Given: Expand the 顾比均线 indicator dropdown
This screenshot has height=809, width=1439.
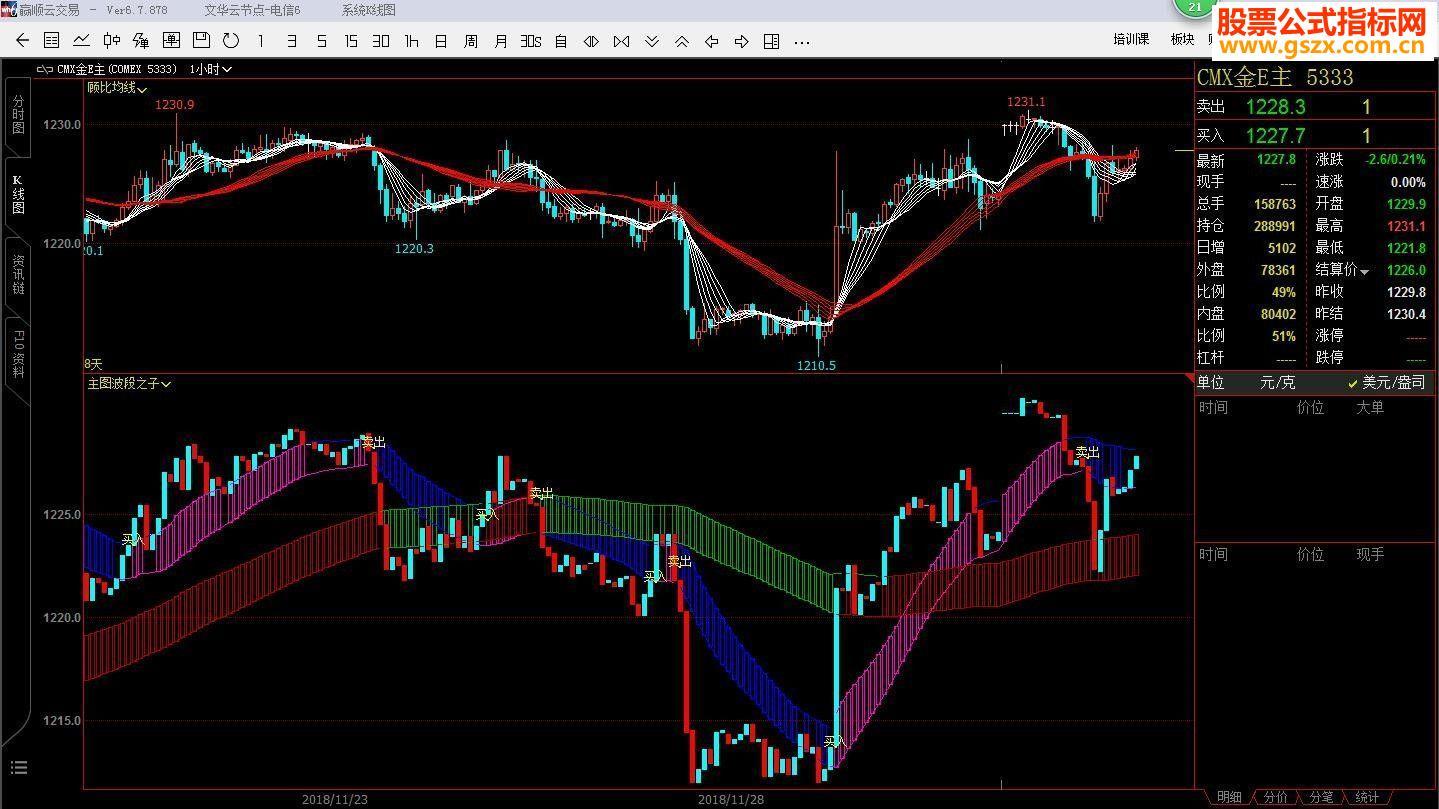Looking at the screenshot, I should 116,88.
